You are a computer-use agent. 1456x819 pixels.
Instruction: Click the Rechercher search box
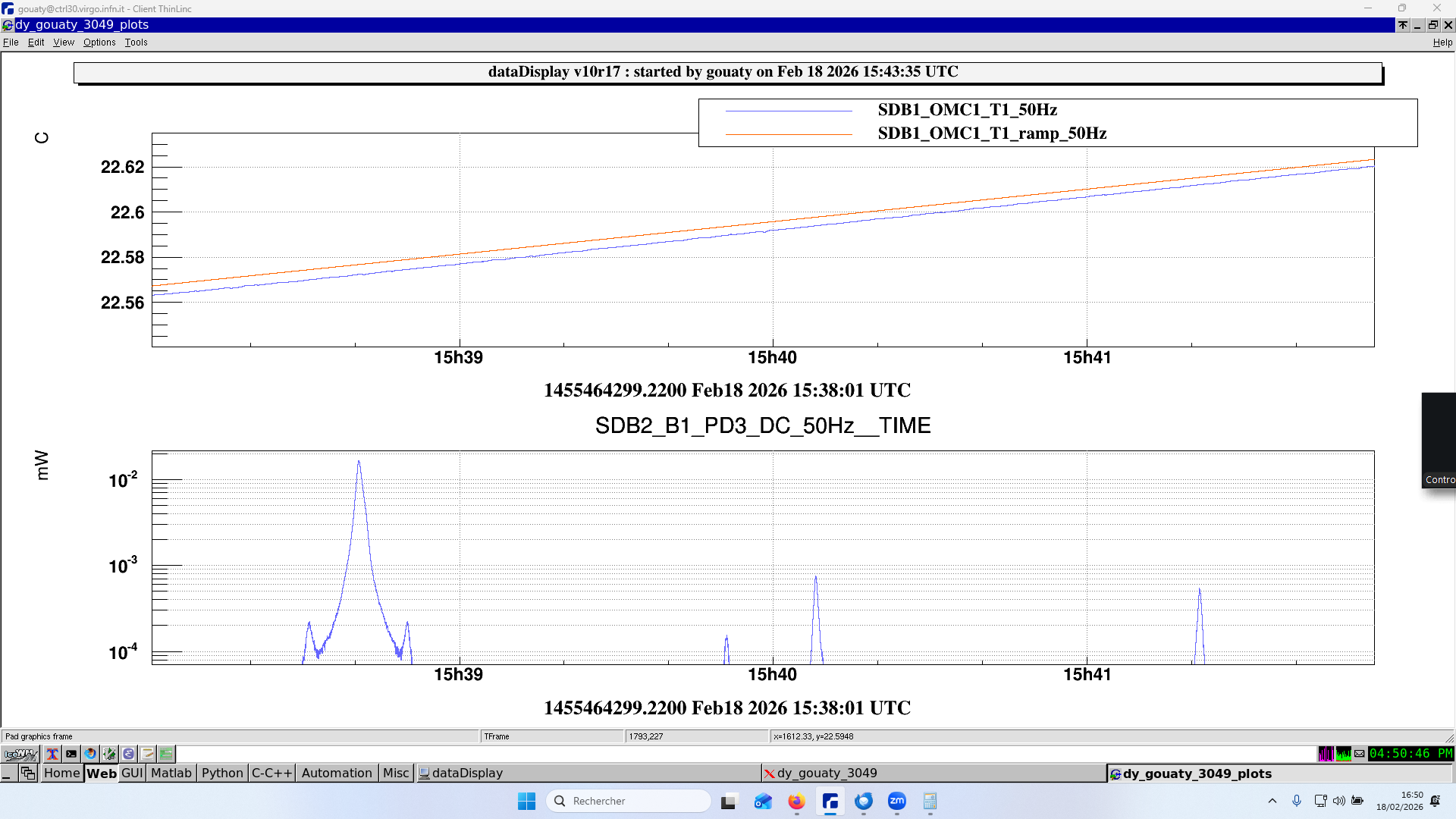pos(629,801)
